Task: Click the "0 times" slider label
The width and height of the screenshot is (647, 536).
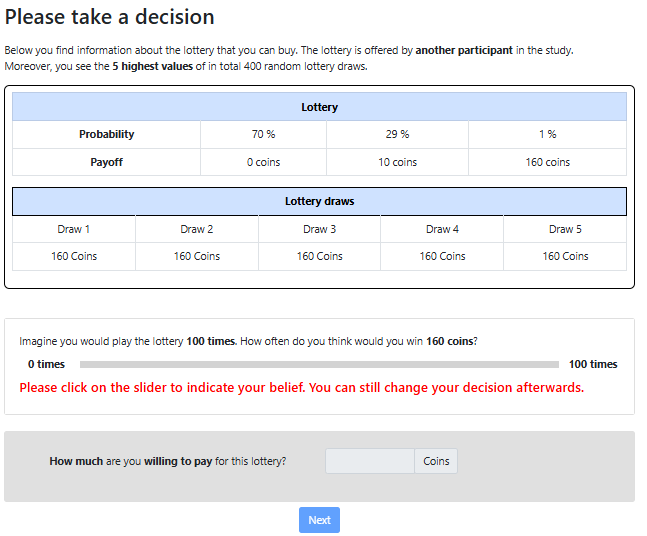Action: click(x=46, y=364)
